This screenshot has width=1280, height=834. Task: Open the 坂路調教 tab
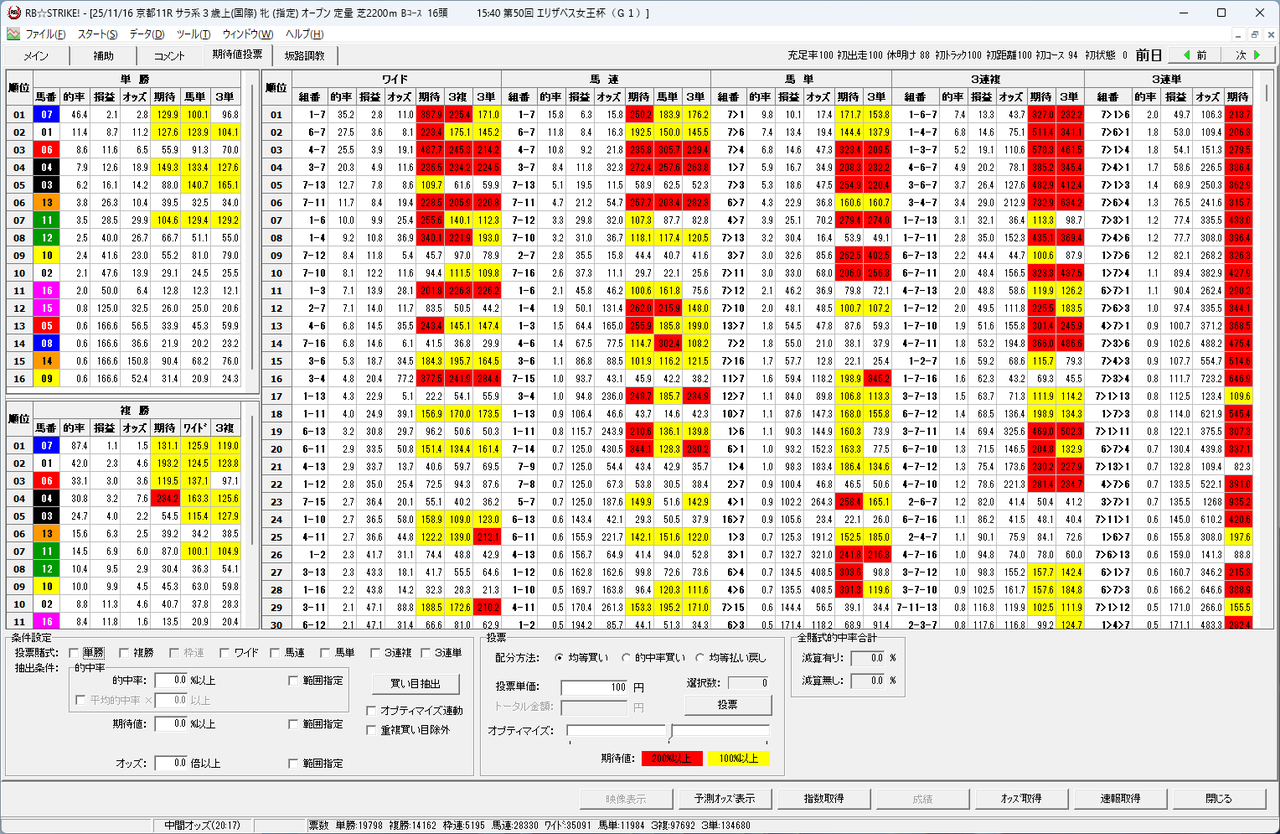tap(306, 56)
